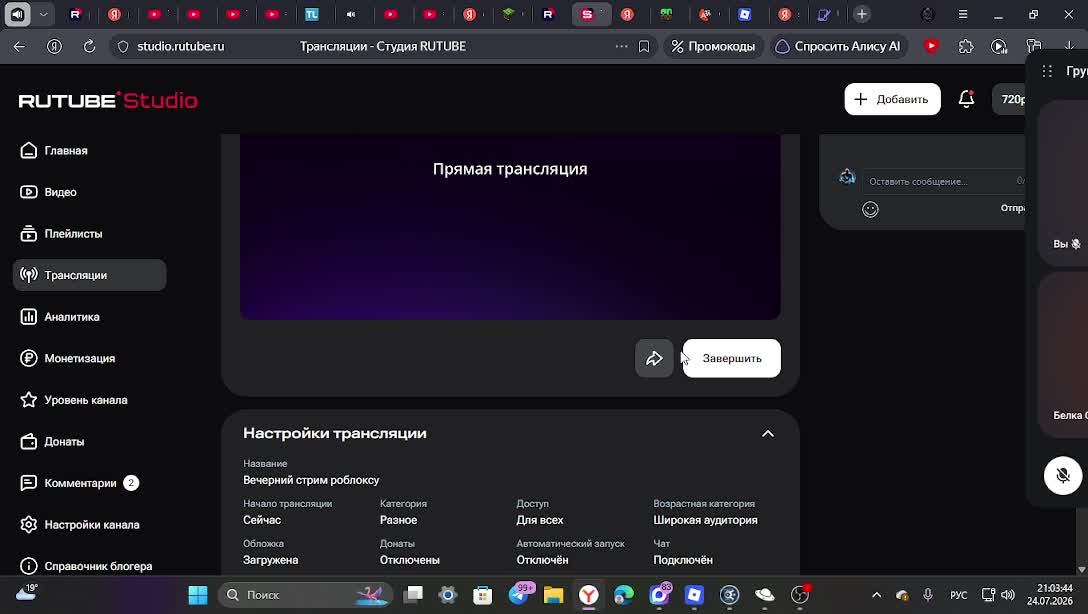This screenshot has height=614, width=1088.
Task: Click the title Вечерний стрим роблоксу
Action: pos(311,480)
